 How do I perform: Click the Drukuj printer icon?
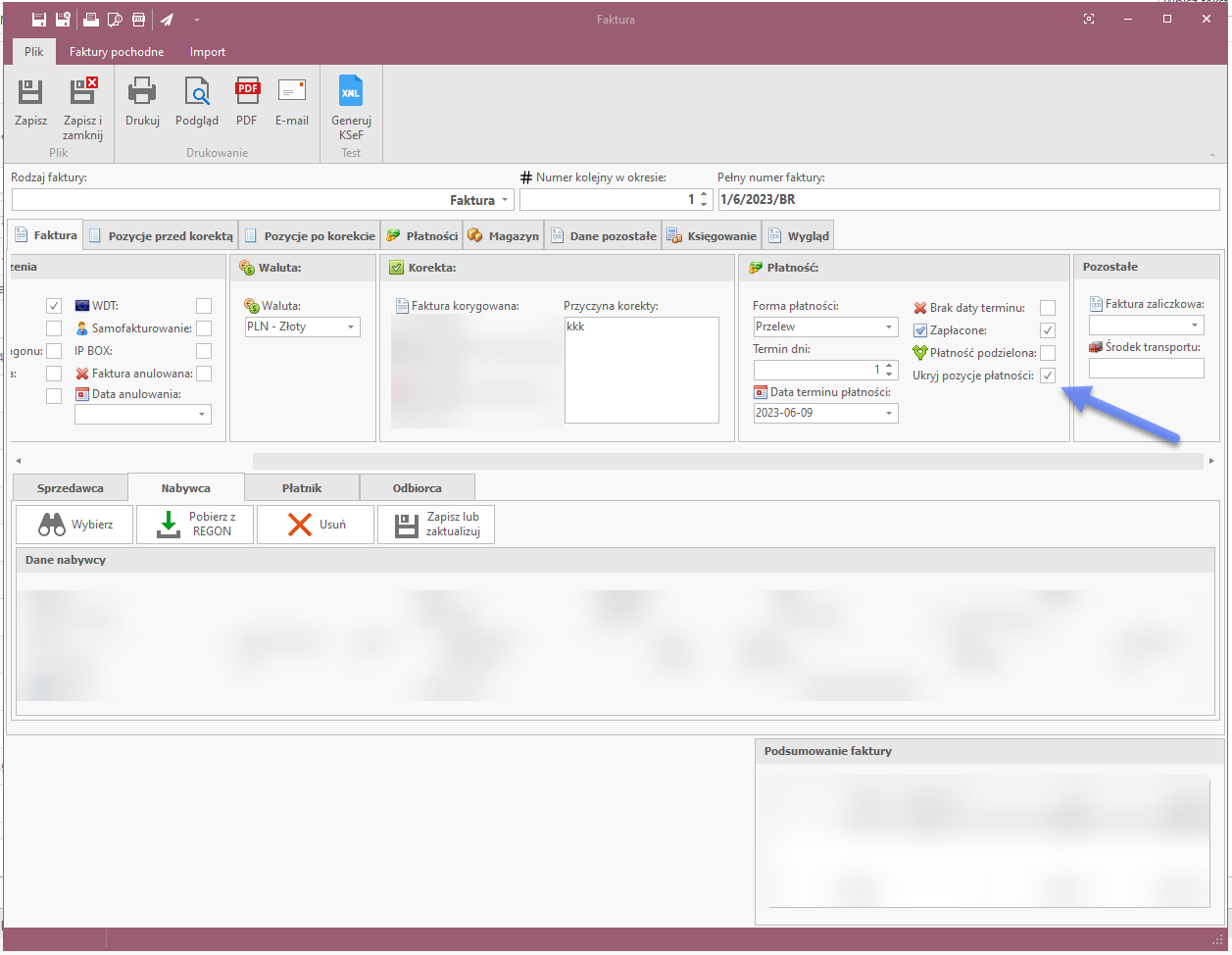(x=142, y=93)
